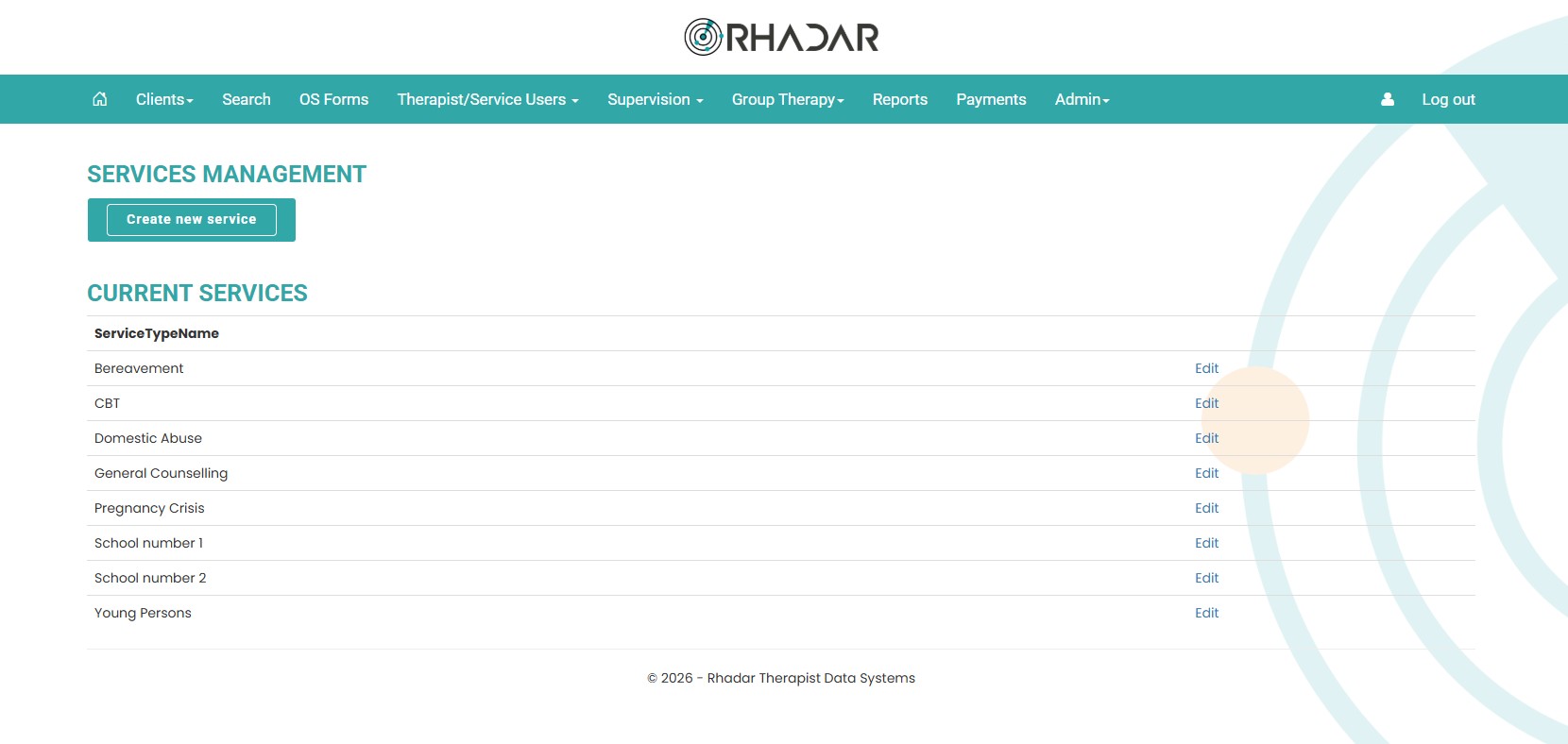This screenshot has height=744, width=1568.
Task: Open the Supervision dropdown
Action: (655, 99)
